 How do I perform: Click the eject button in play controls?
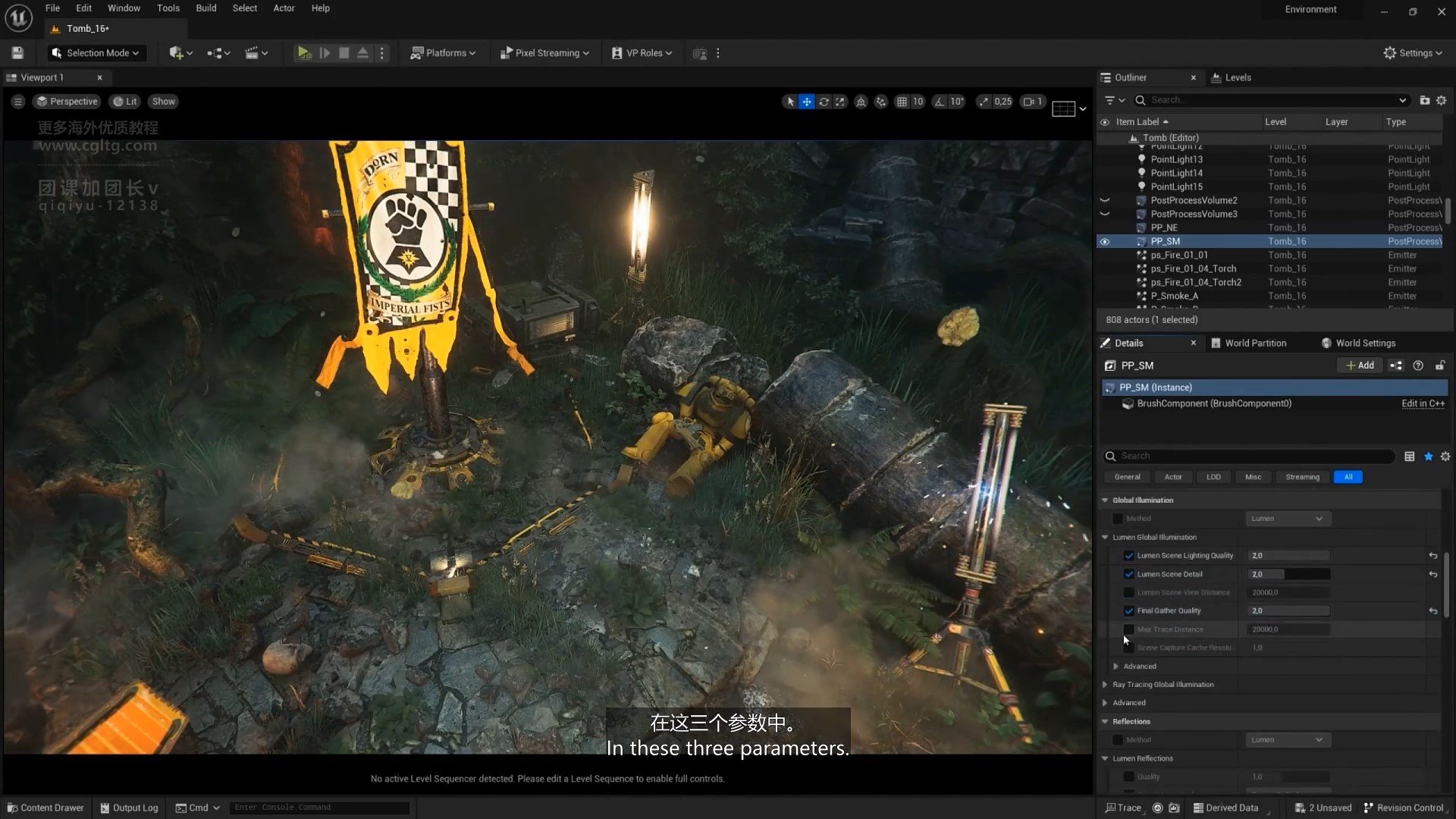tap(362, 53)
